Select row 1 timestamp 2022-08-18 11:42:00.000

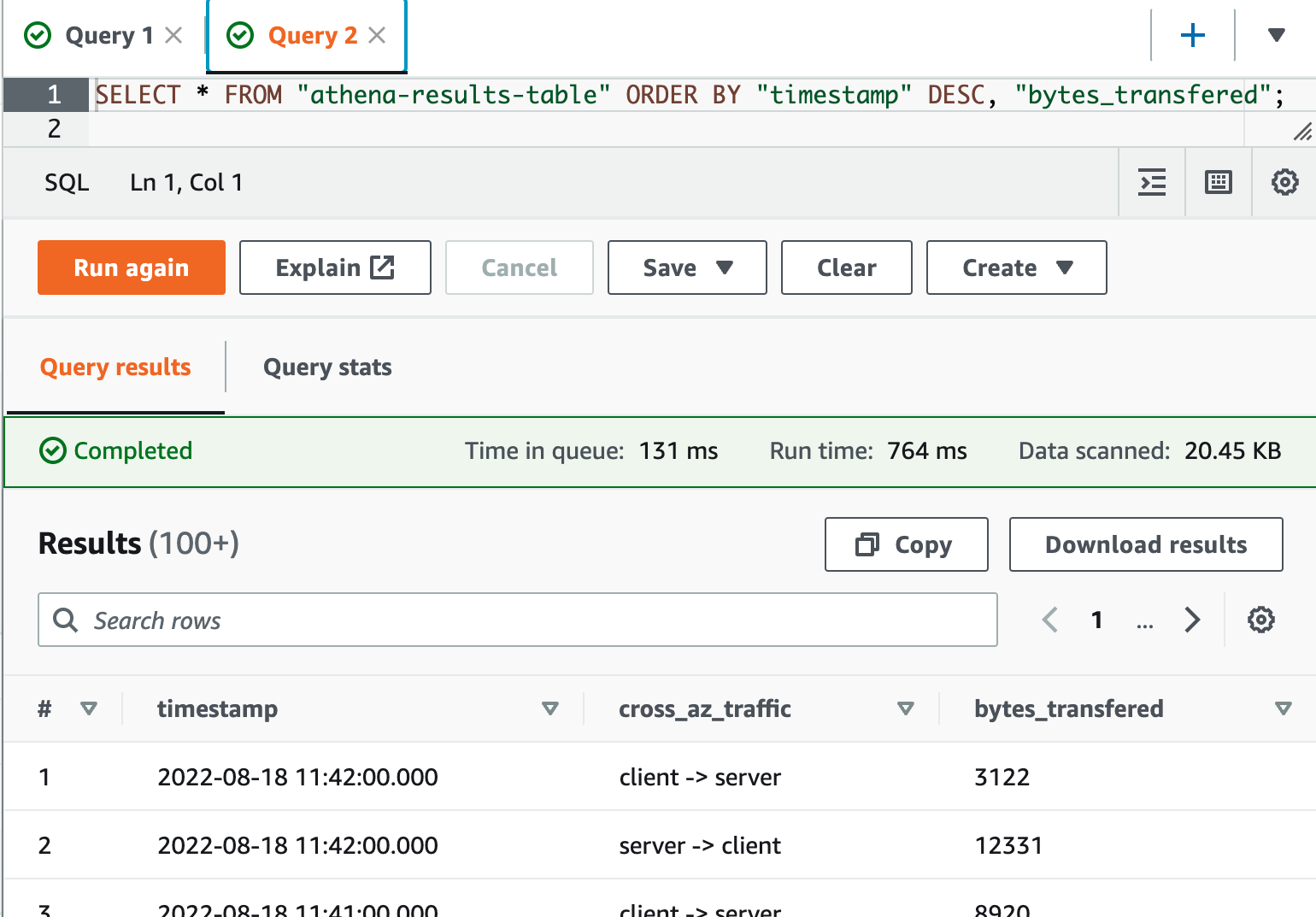pyautogui.click(x=297, y=777)
